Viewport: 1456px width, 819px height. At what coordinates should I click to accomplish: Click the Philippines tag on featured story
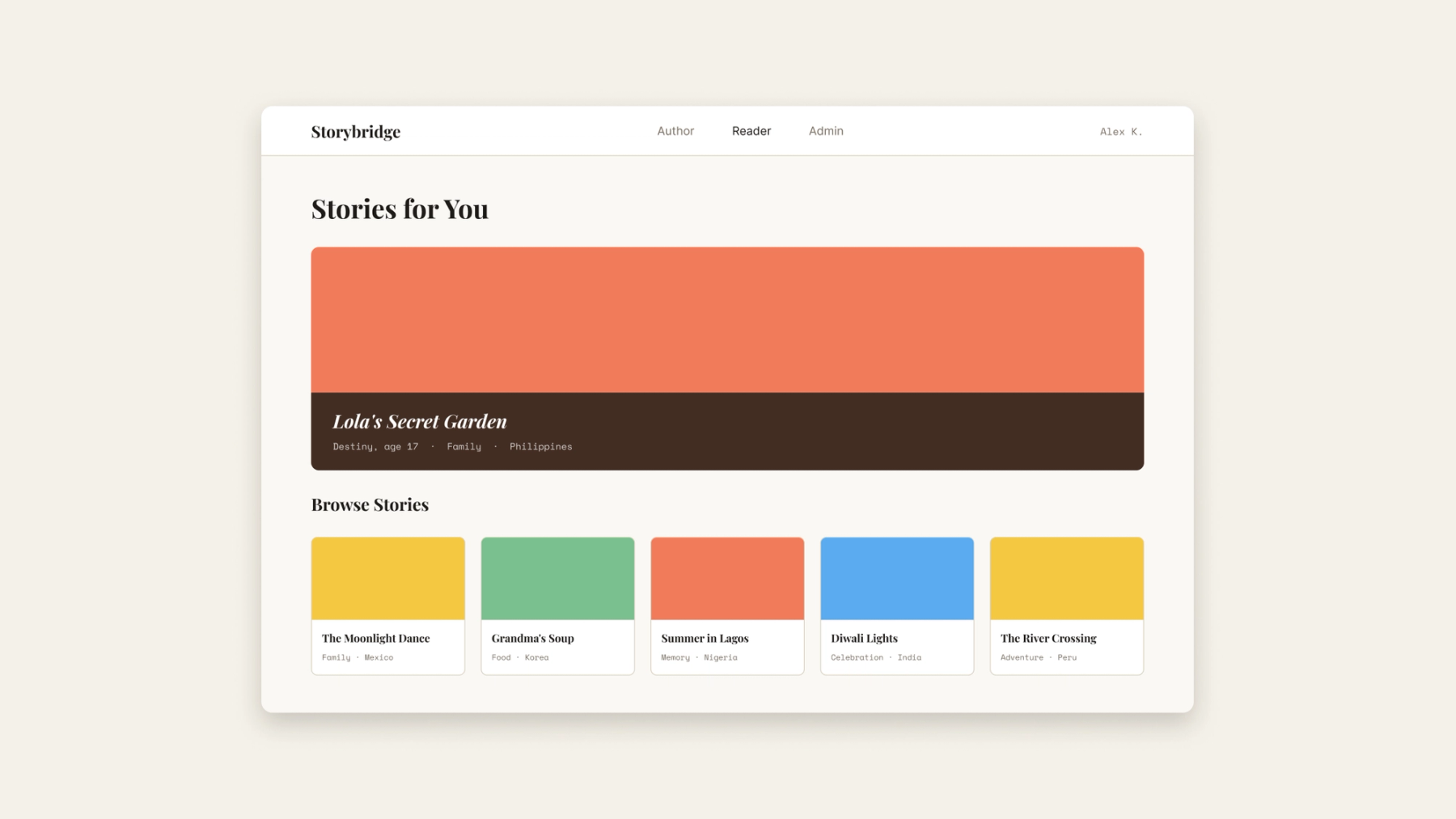(541, 446)
